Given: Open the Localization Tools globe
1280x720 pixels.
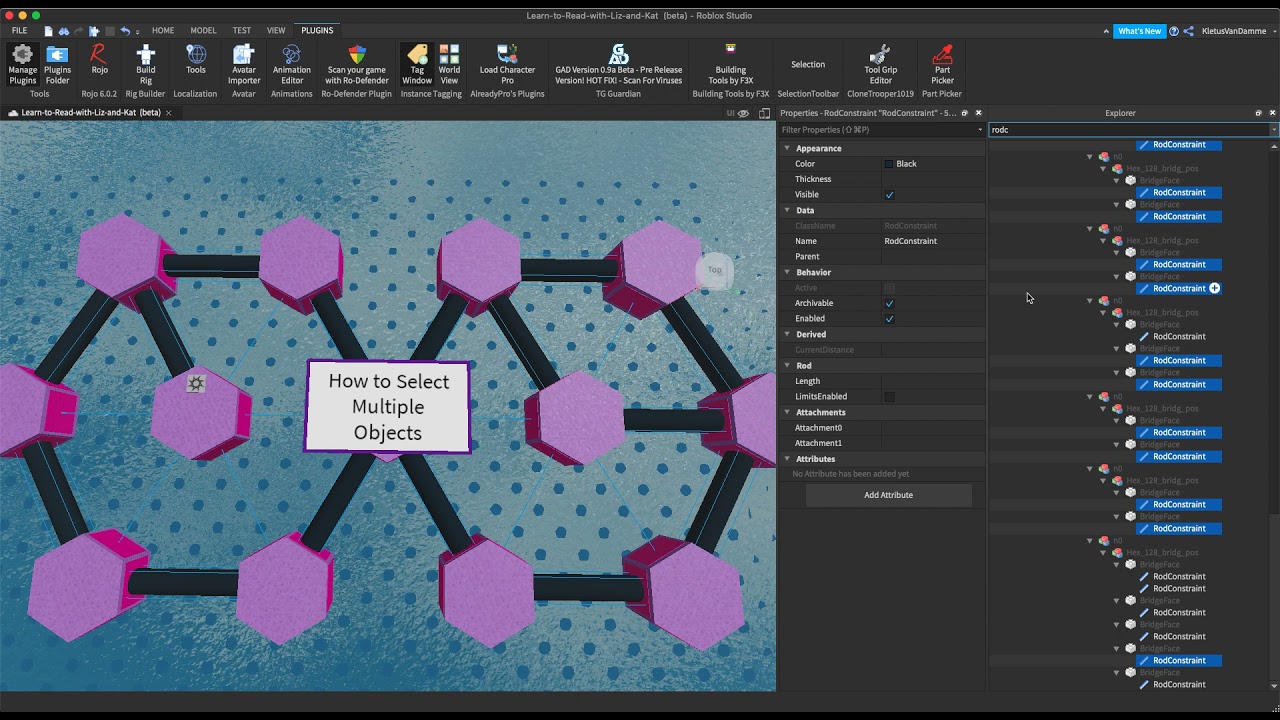Looking at the screenshot, I should (x=196, y=60).
